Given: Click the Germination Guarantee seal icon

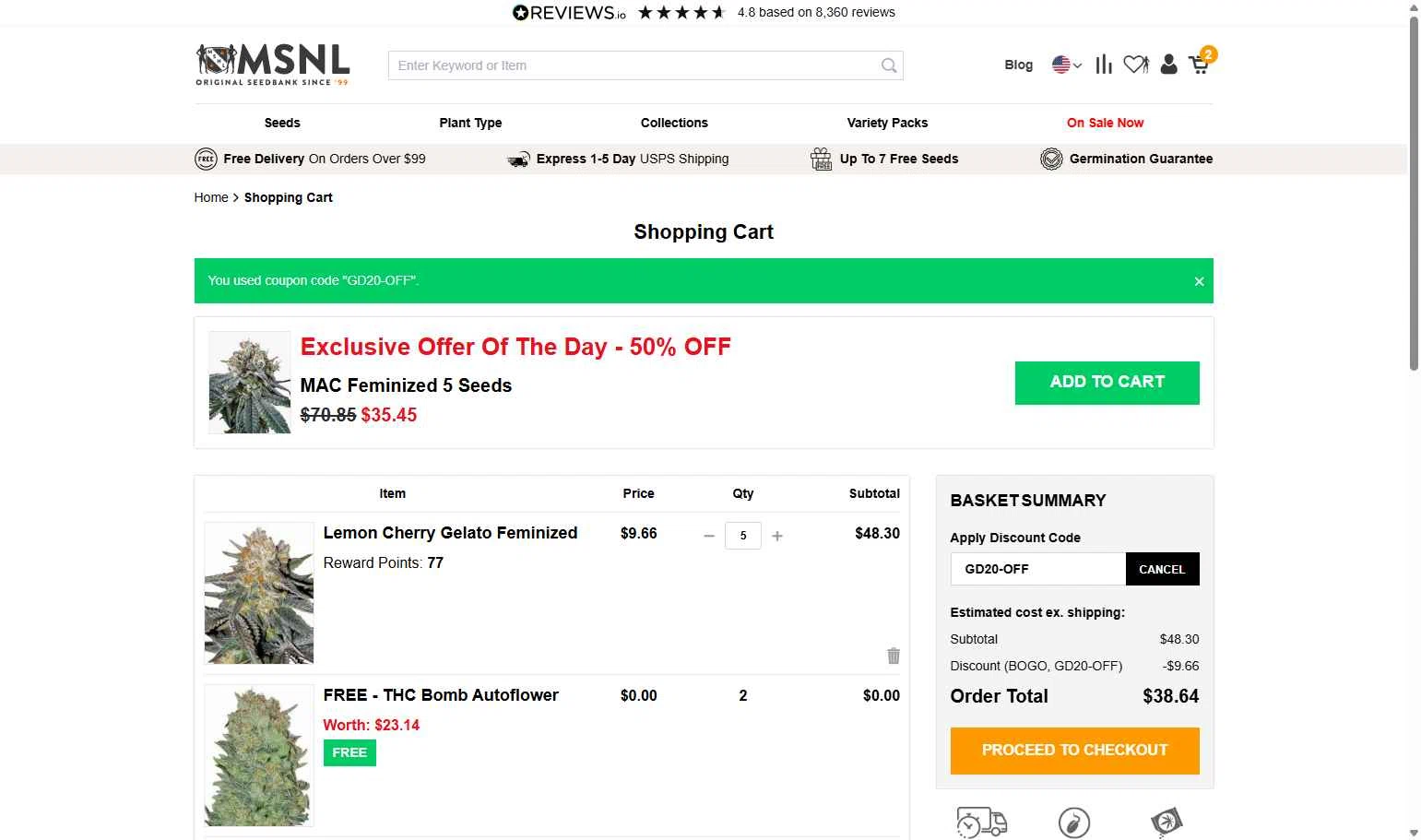Looking at the screenshot, I should [1051, 159].
